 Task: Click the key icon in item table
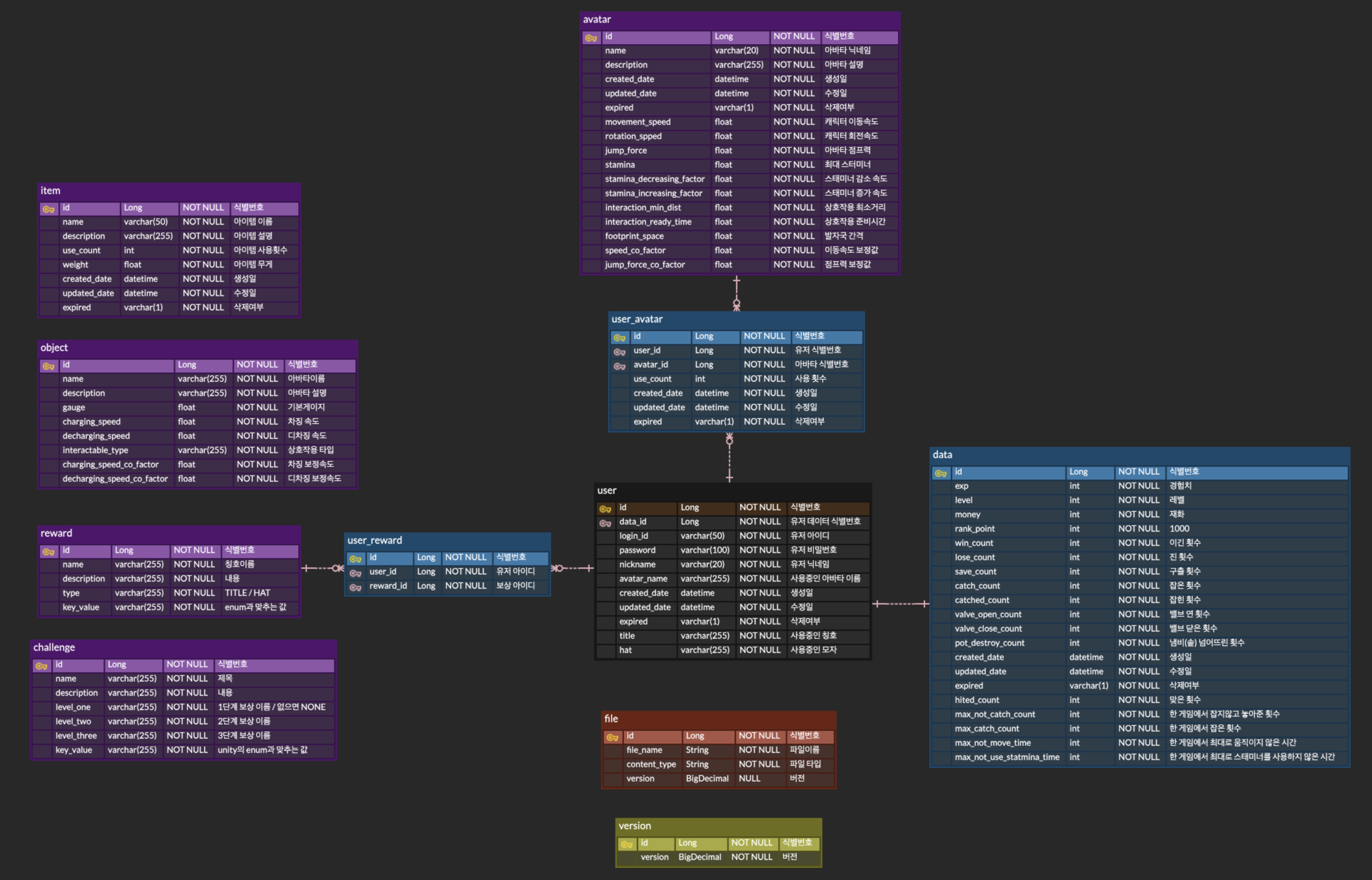click(x=49, y=209)
